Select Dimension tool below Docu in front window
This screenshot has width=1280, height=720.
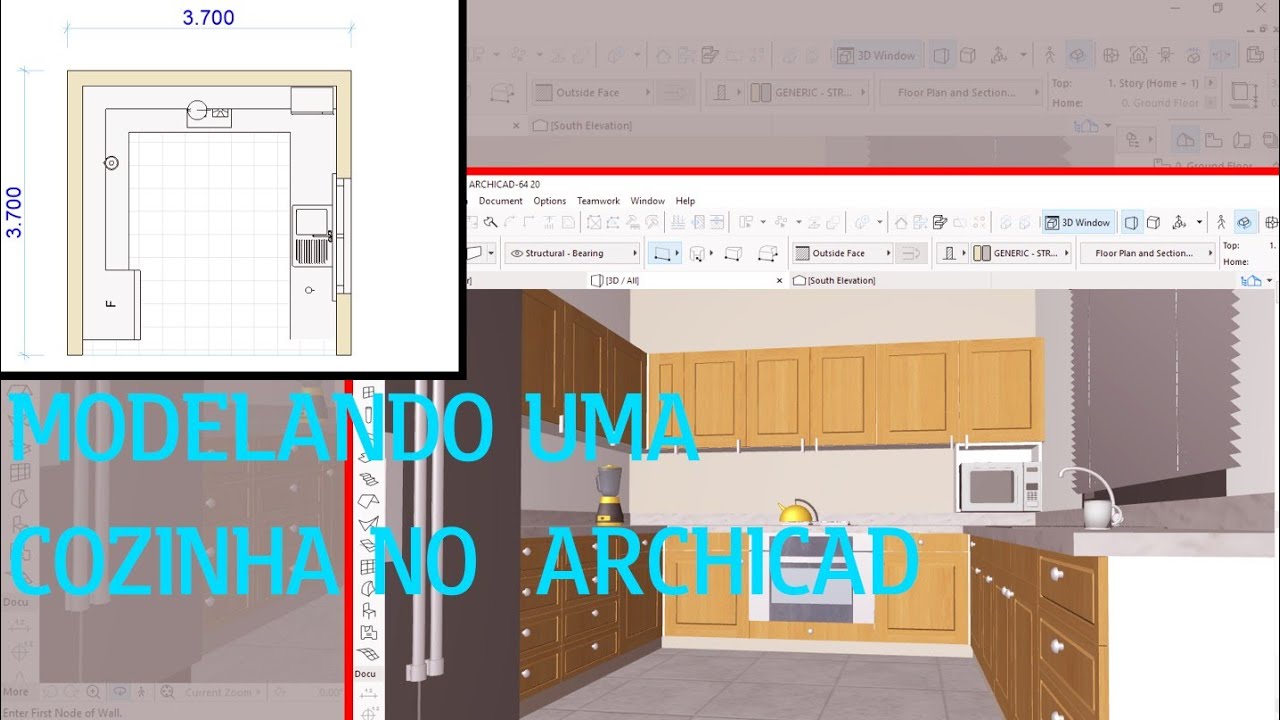pyautogui.click(x=369, y=692)
